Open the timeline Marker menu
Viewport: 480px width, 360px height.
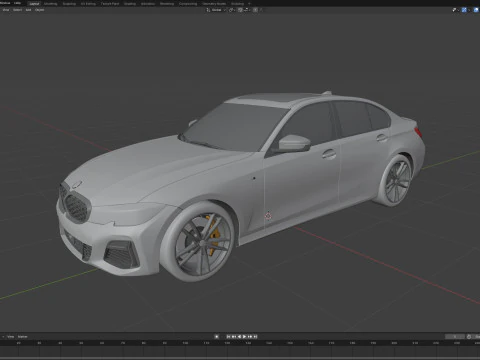(x=23, y=337)
